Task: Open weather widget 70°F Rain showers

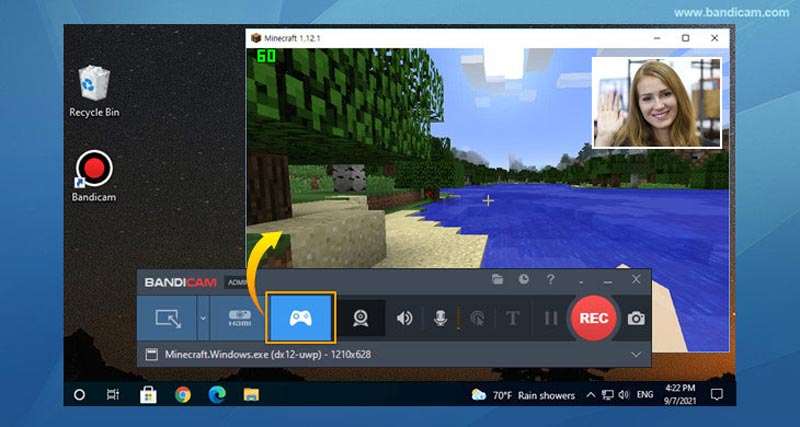Action: pos(523,395)
